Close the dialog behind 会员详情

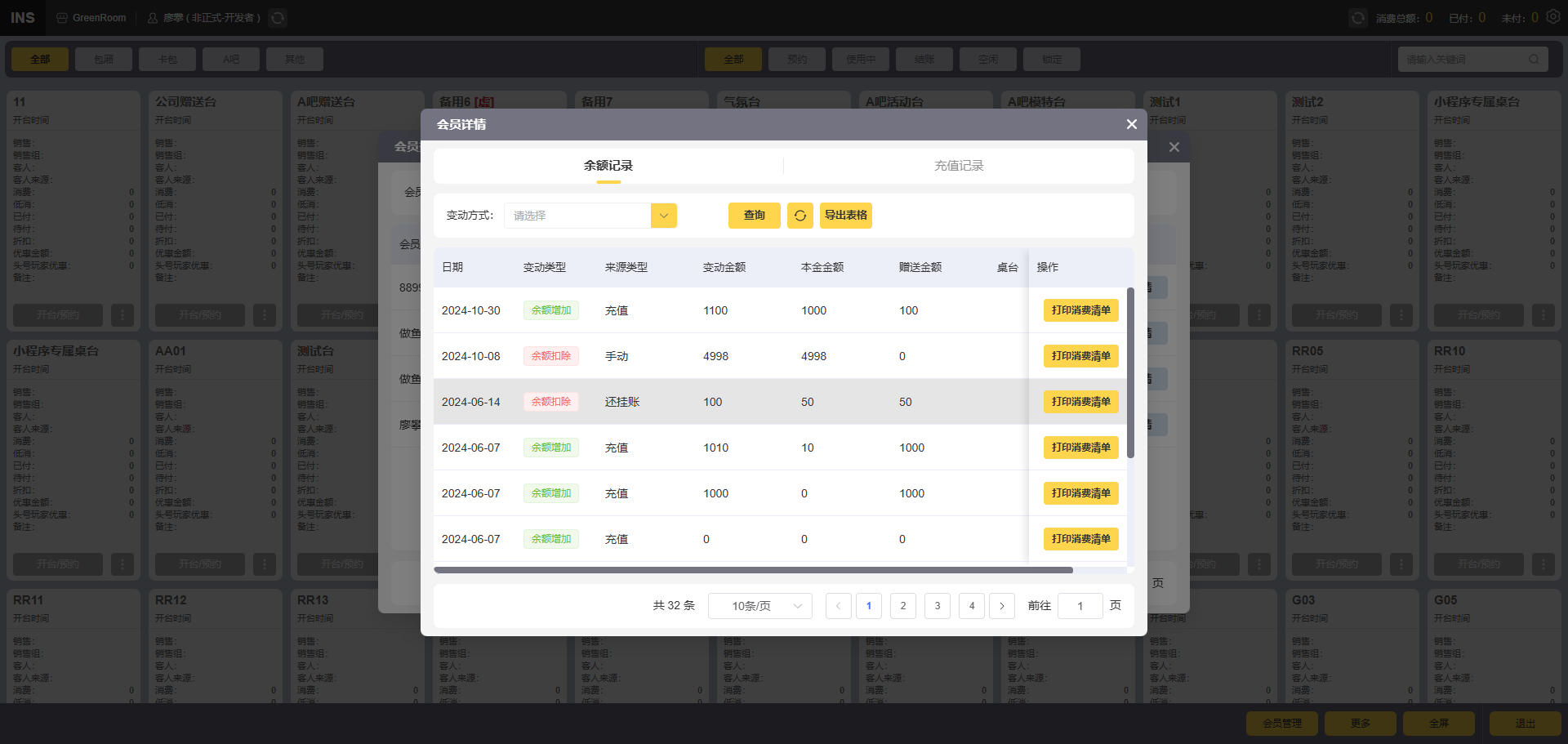point(1174,147)
